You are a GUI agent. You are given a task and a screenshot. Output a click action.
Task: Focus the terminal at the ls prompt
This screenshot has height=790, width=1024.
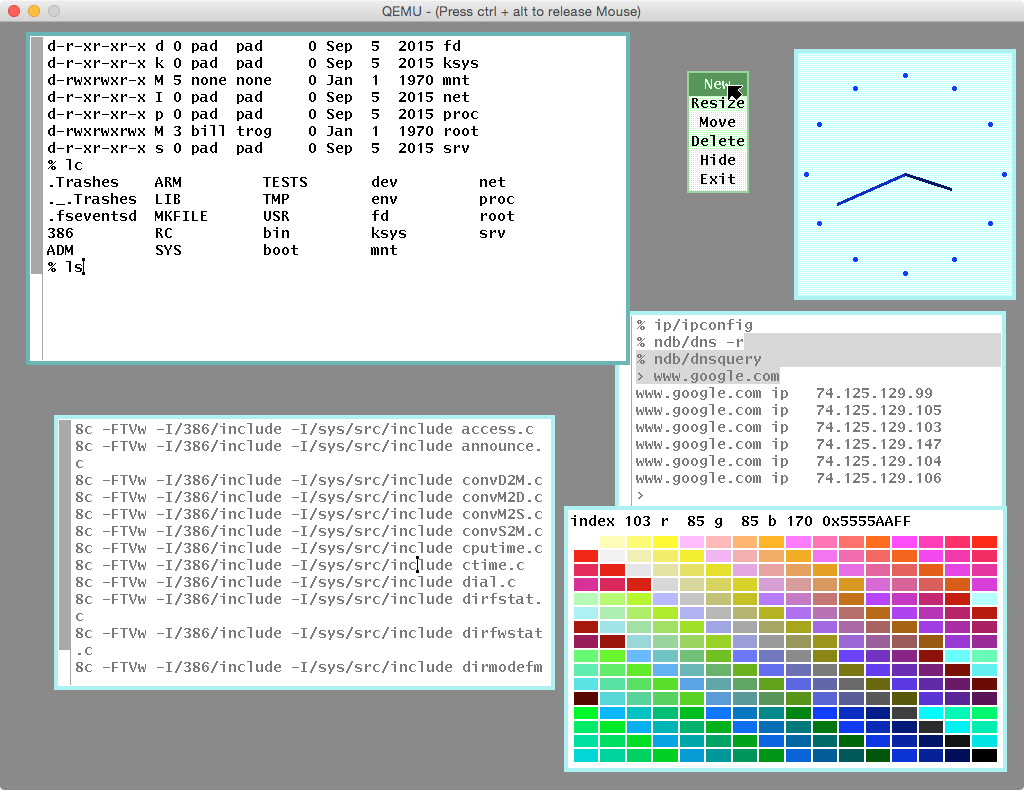pyautogui.click(x=67, y=267)
